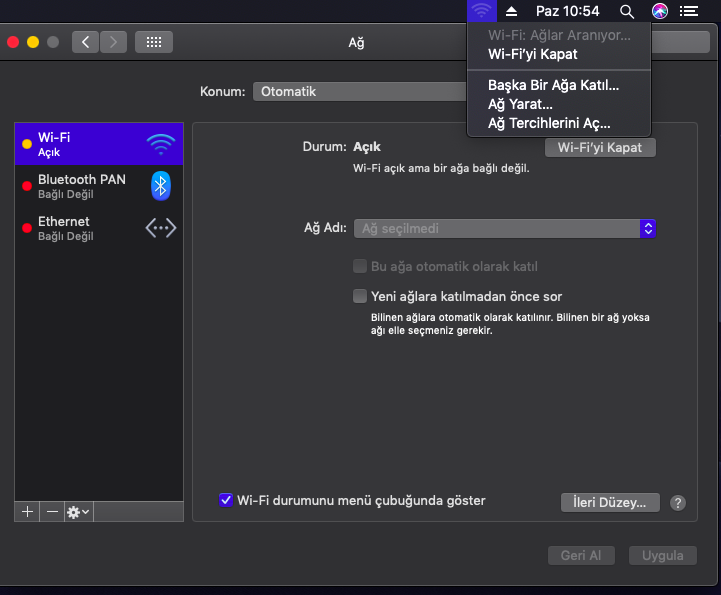The width and height of the screenshot is (721, 595).
Task: Select 'Ağ Tercihlerini Aç...' from the menu
Action: coord(548,124)
